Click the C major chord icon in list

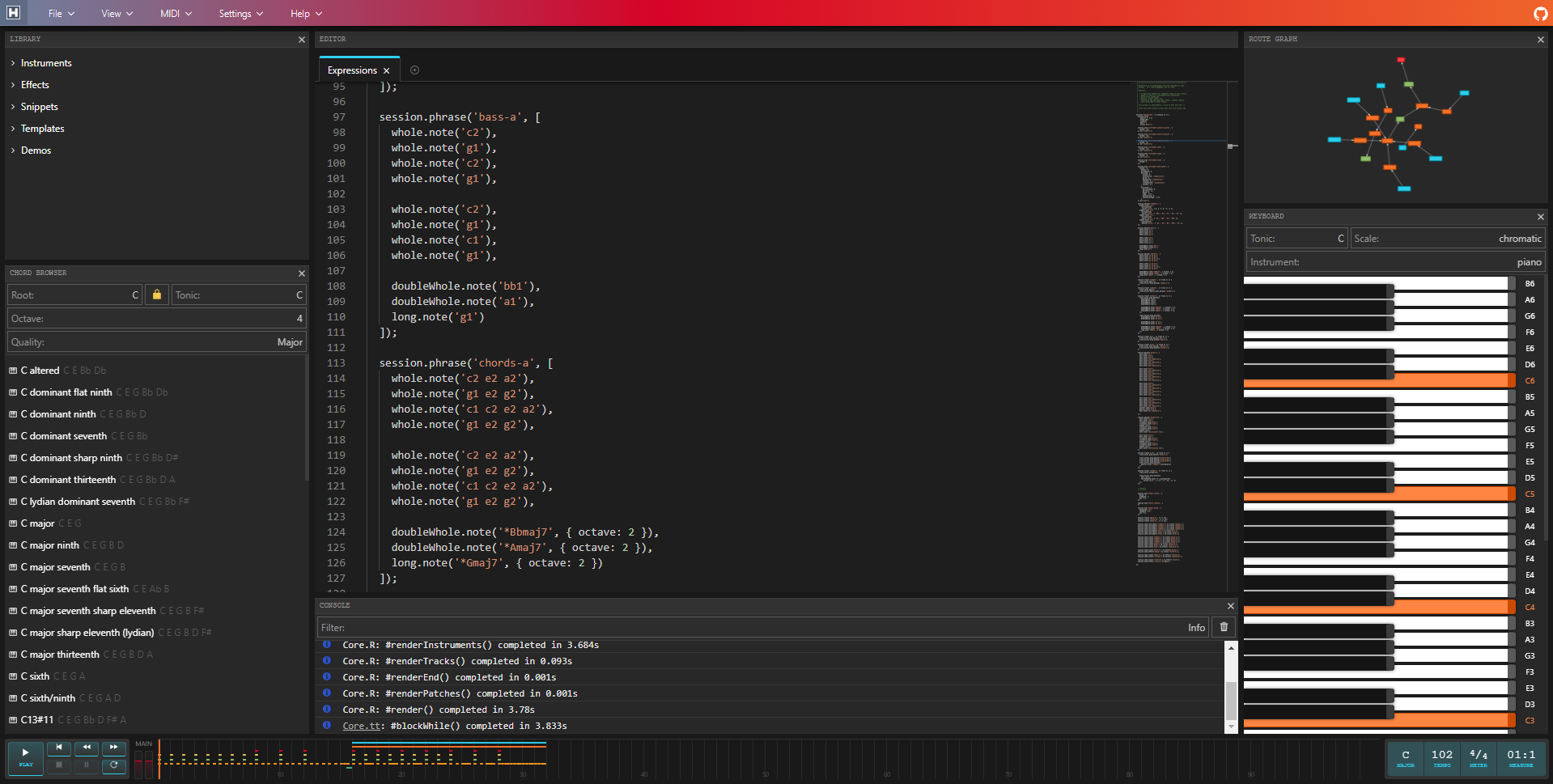click(13, 523)
